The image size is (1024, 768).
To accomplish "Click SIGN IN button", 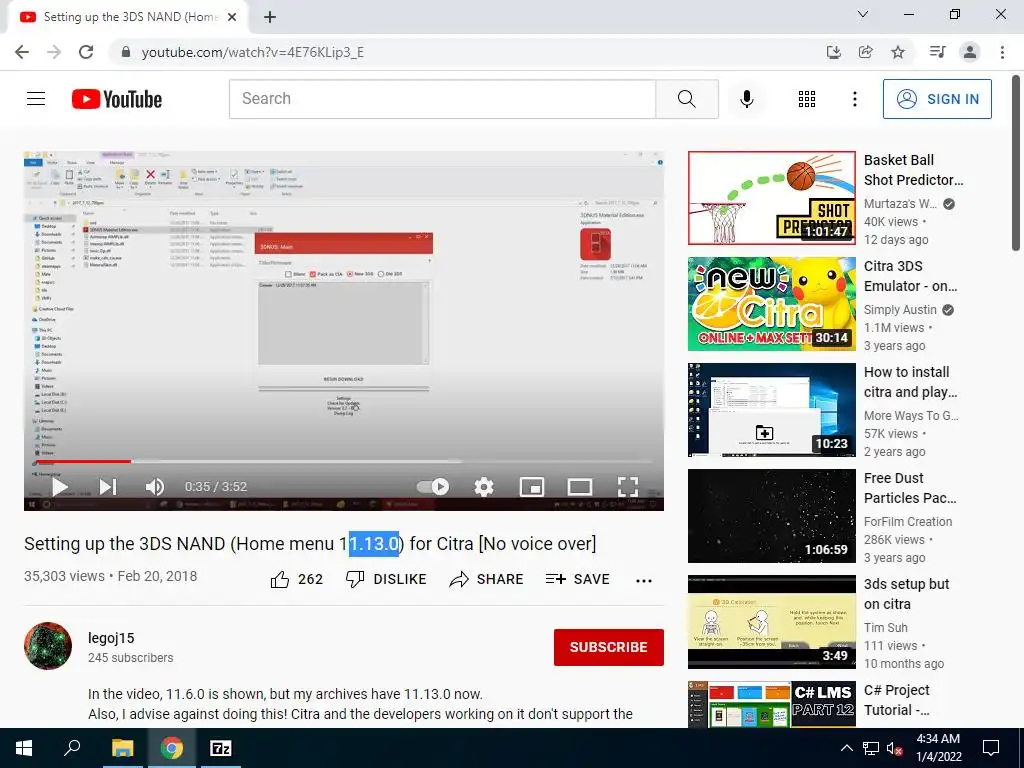I will [937, 99].
